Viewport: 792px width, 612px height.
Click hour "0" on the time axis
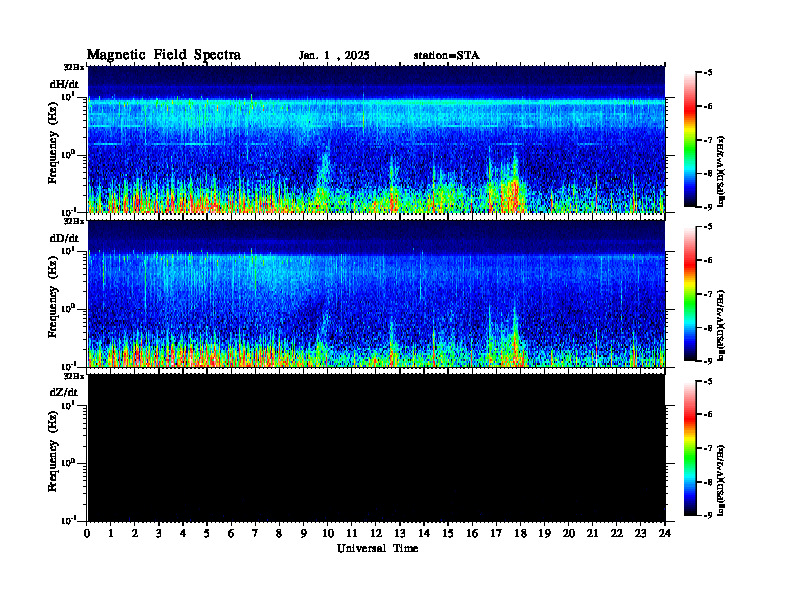tap(87, 534)
